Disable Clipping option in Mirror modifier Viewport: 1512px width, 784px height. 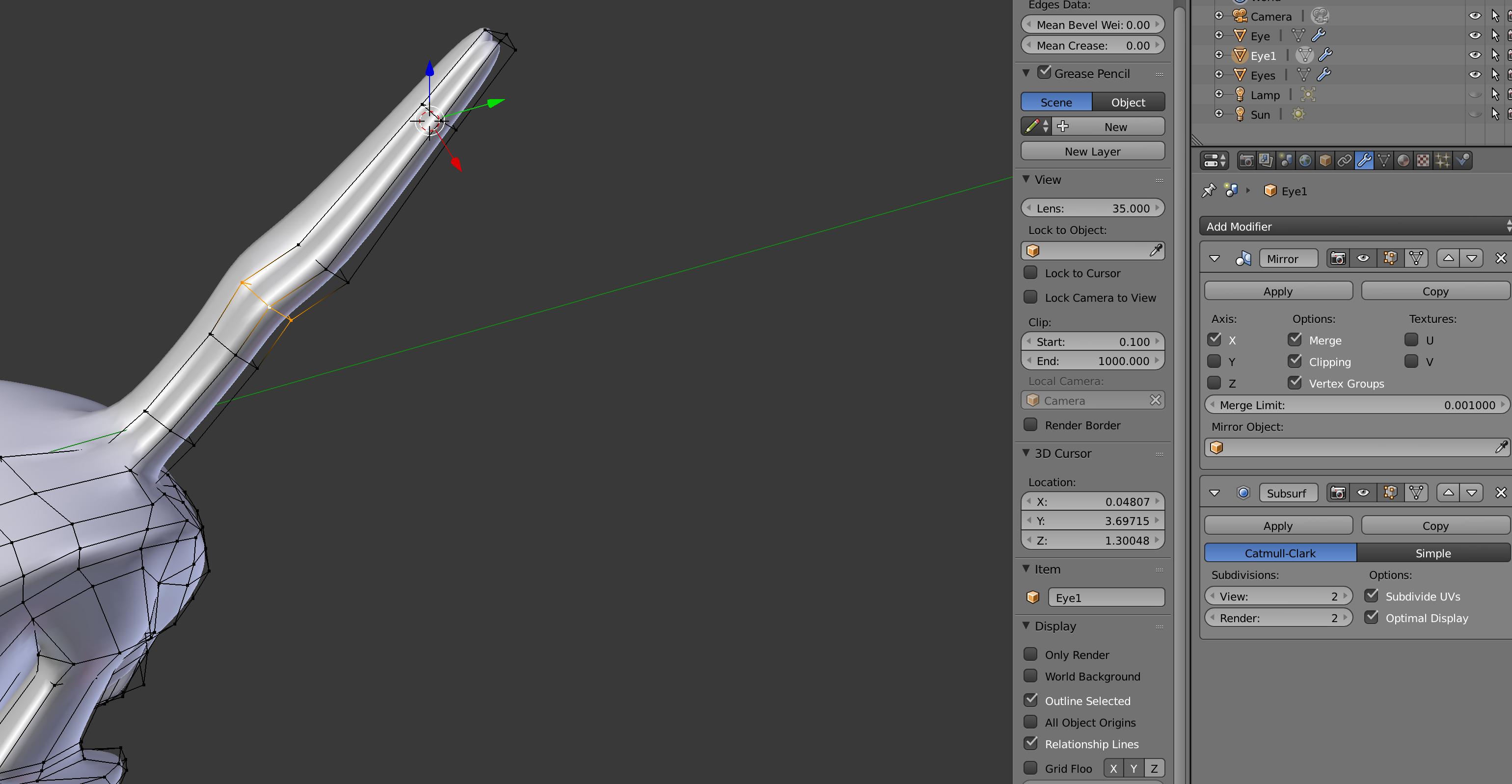1295,361
